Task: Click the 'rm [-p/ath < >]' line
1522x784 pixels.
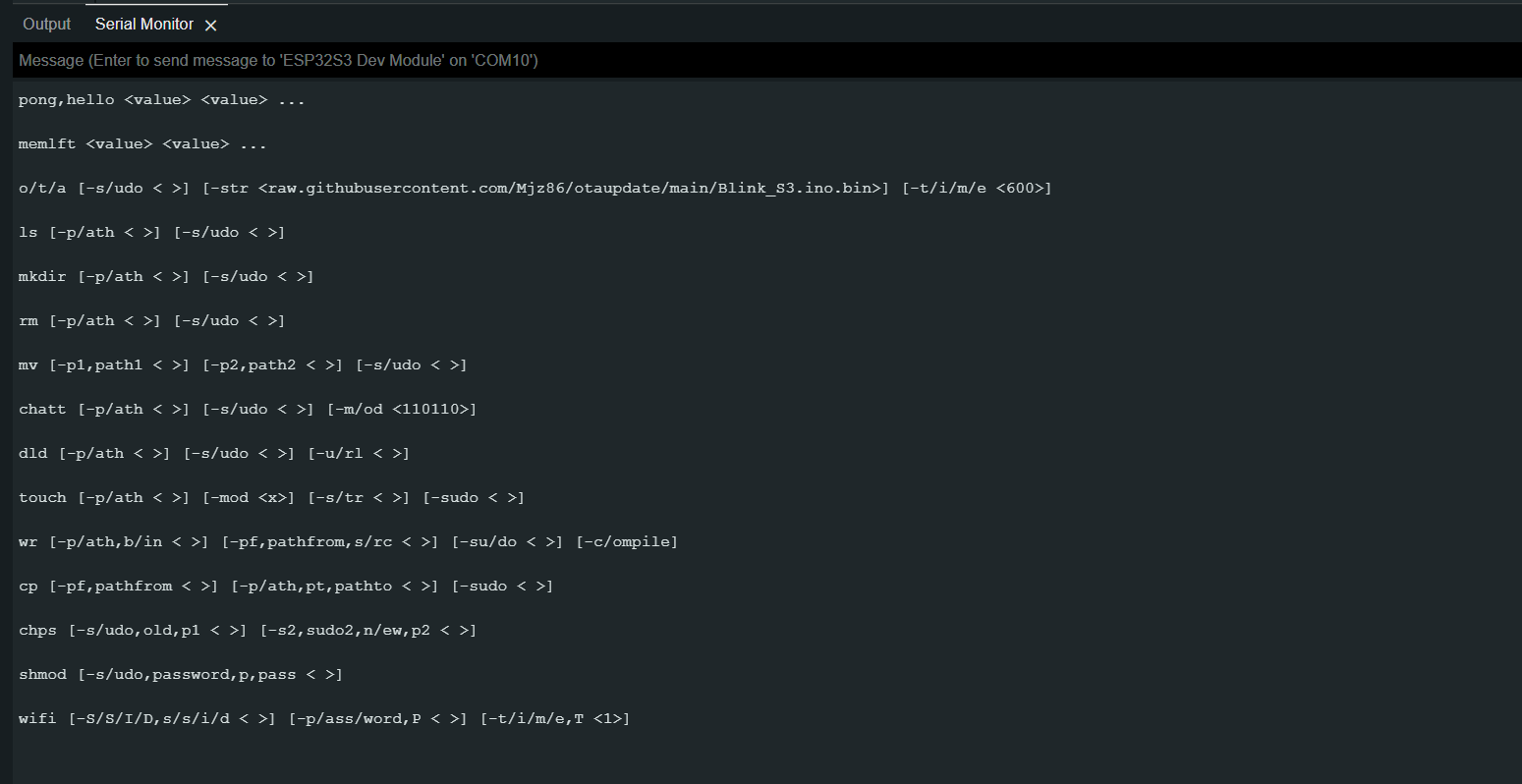Action: pos(152,321)
